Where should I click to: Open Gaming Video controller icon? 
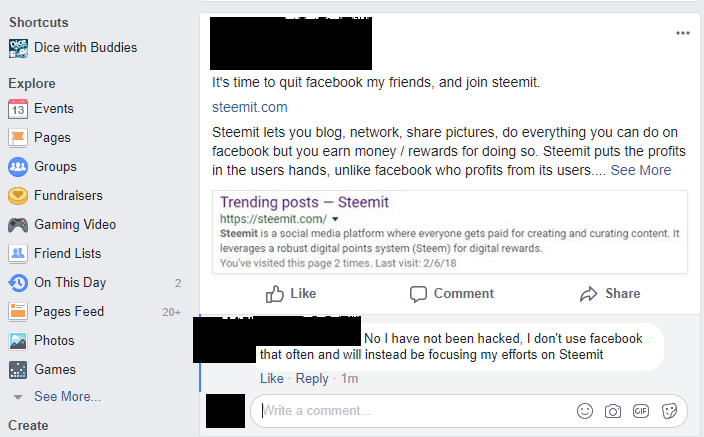coord(18,225)
